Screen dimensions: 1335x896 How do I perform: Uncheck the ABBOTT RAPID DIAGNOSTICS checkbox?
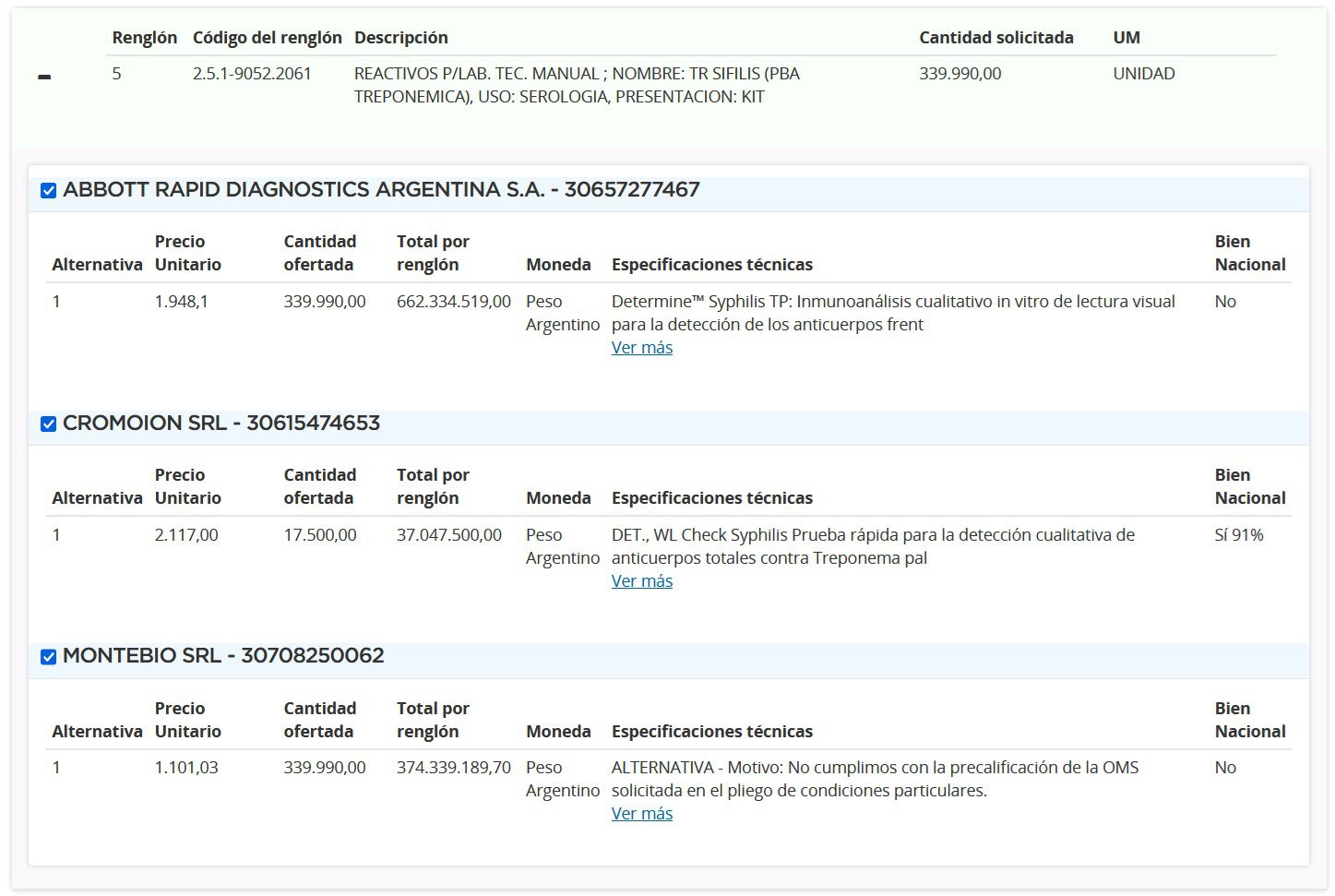[49, 191]
